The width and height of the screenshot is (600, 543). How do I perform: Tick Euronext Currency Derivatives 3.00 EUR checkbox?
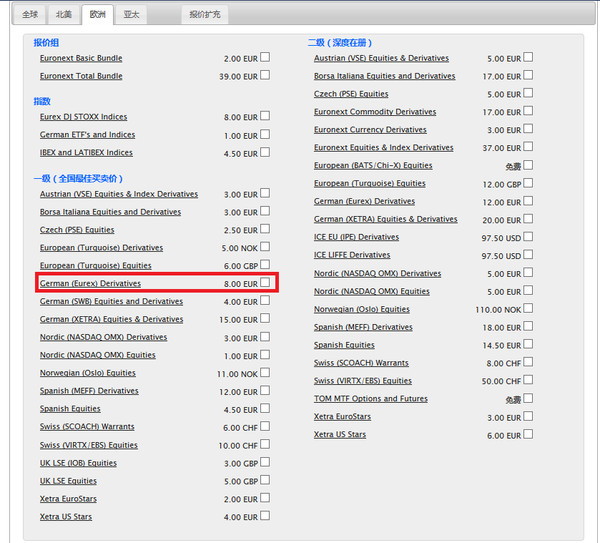click(528, 129)
